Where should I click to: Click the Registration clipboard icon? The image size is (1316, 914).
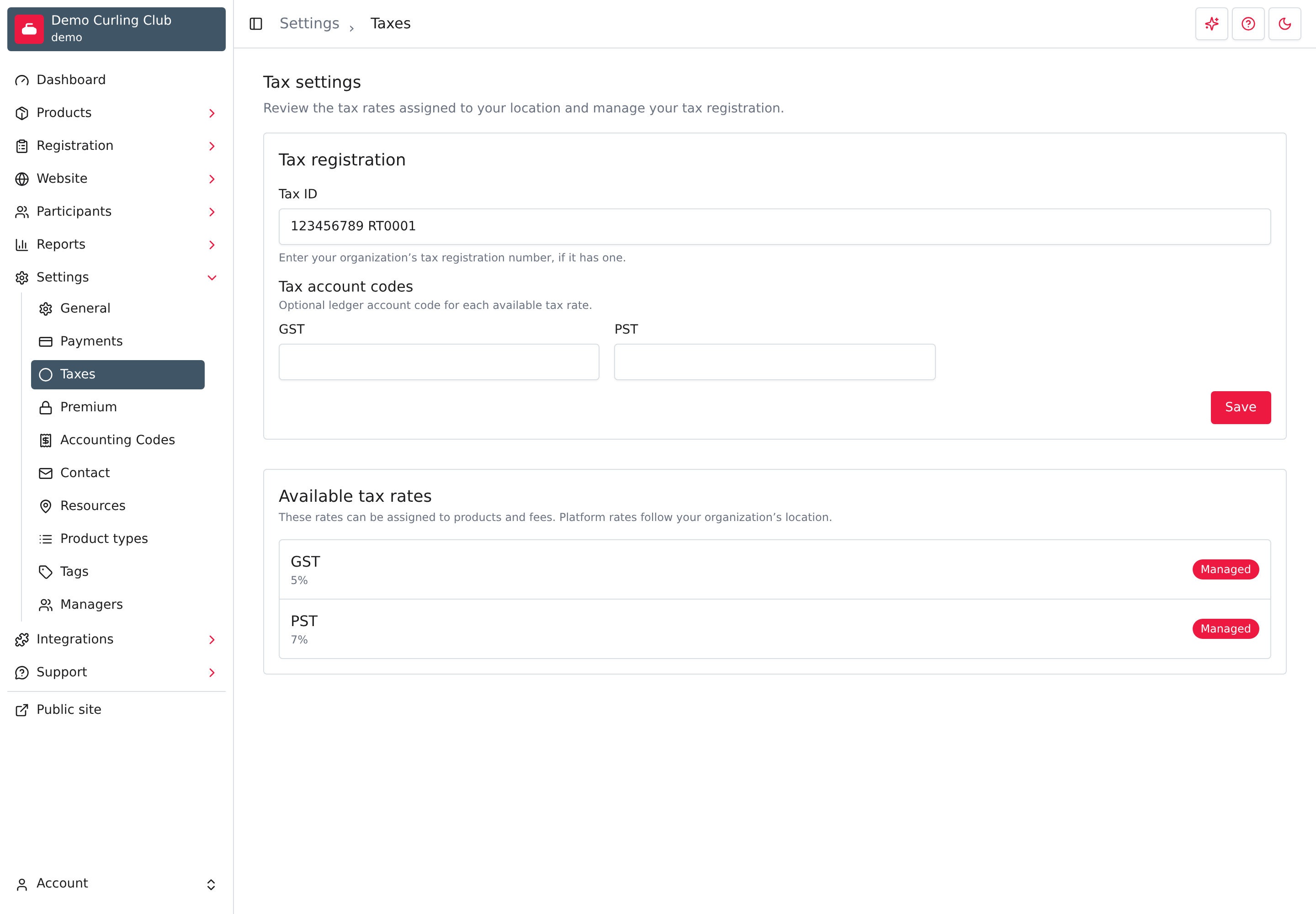coord(22,146)
